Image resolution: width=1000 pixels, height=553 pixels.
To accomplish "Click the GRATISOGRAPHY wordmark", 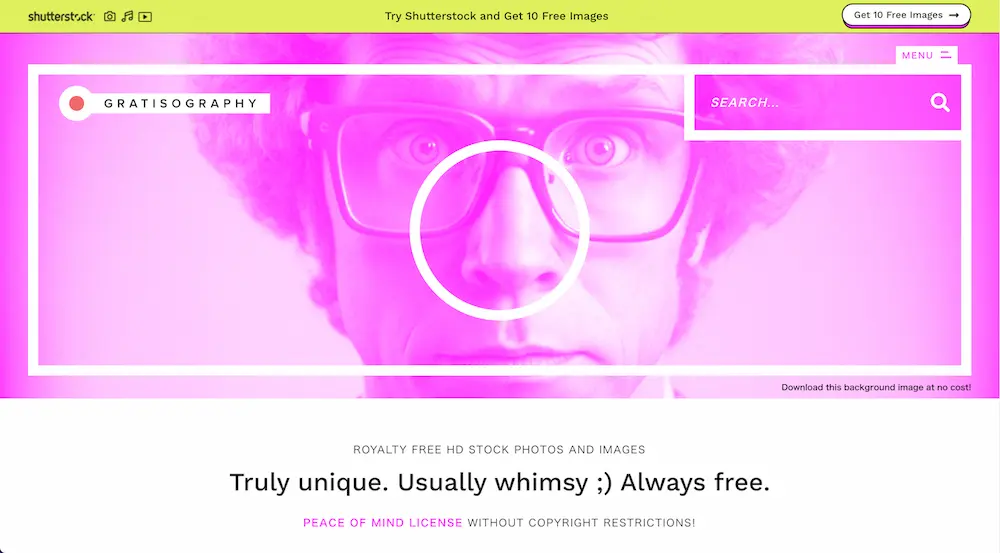I will [x=180, y=103].
